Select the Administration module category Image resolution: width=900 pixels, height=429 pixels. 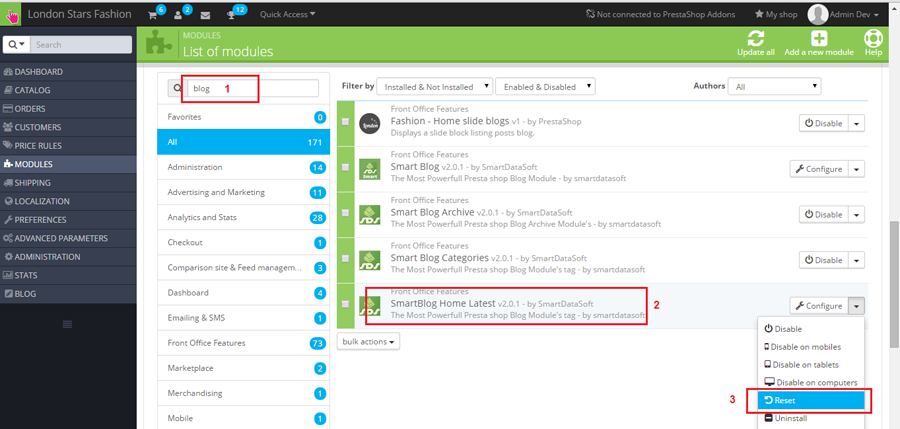pyautogui.click(x=243, y=167)
